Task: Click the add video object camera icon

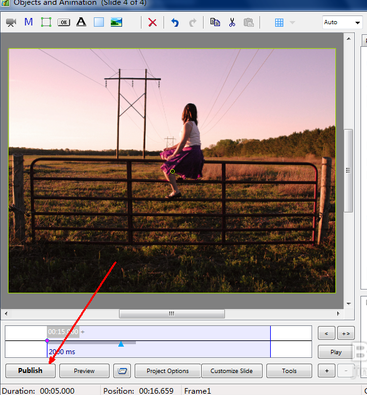Action: (x=11, y=22)
